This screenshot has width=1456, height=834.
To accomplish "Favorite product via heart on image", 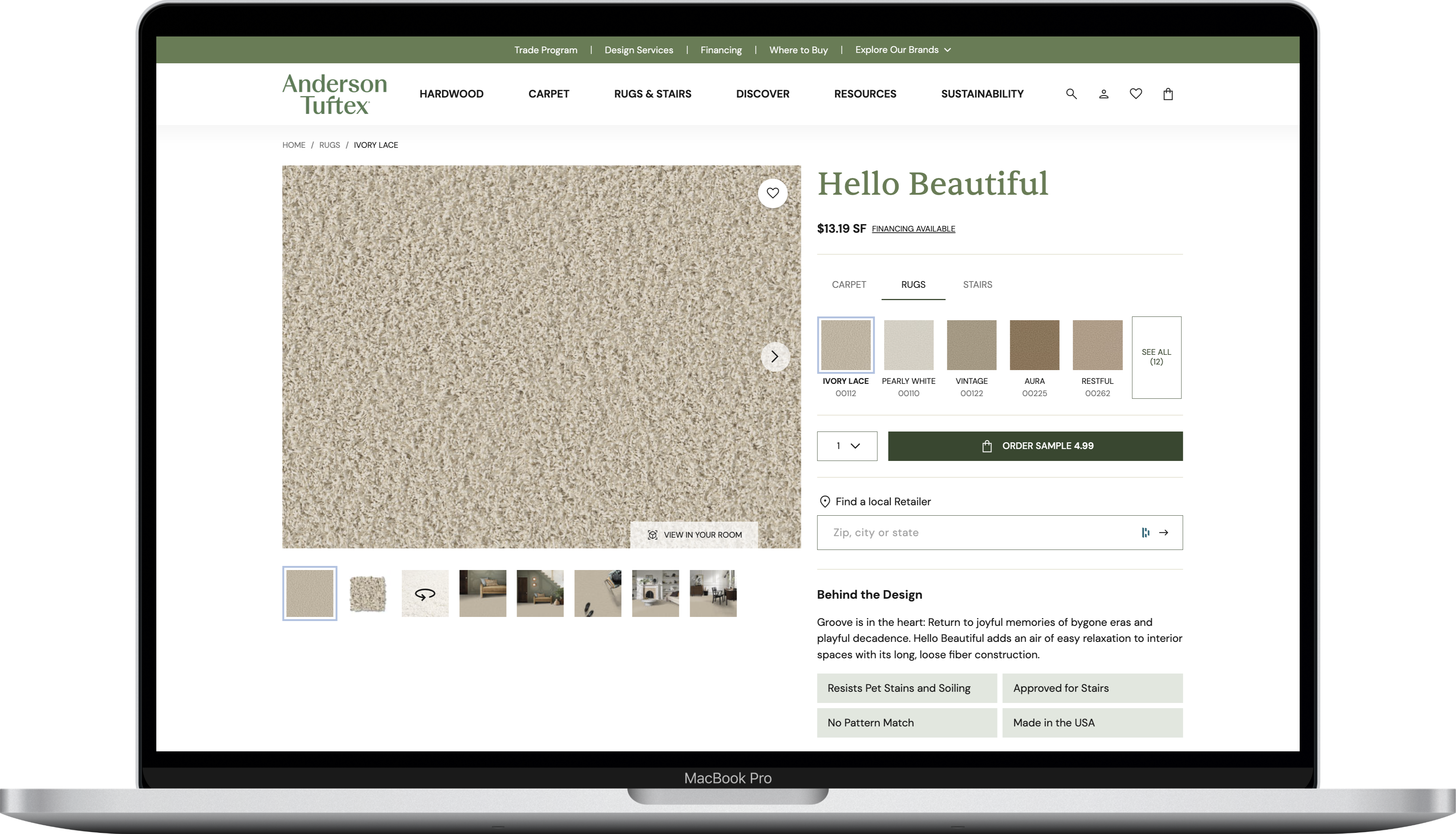I will [773, 193].
